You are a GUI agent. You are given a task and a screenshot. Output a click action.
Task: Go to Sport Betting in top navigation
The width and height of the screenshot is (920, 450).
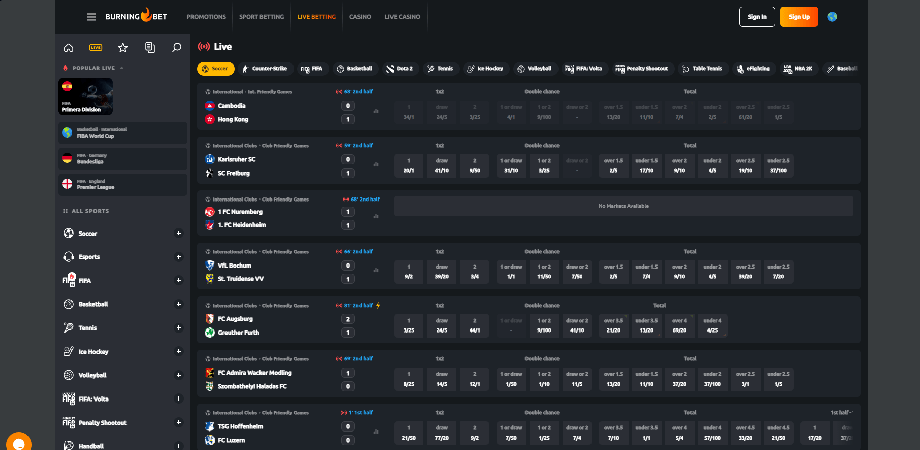point(263,17)
